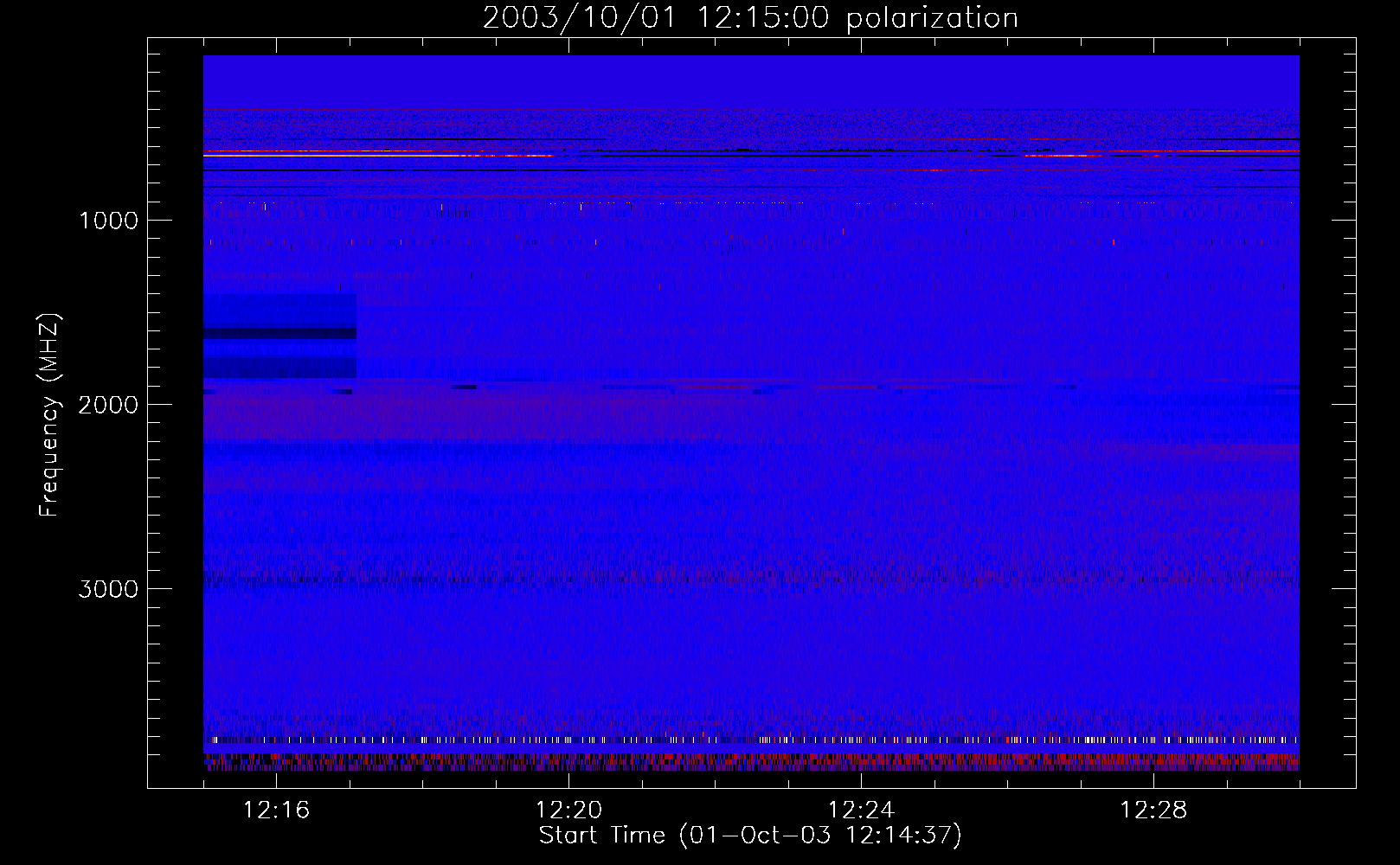1400x865 pixels.
Task: Click the 12:16 time tick label
Action: tap(276, 811)
